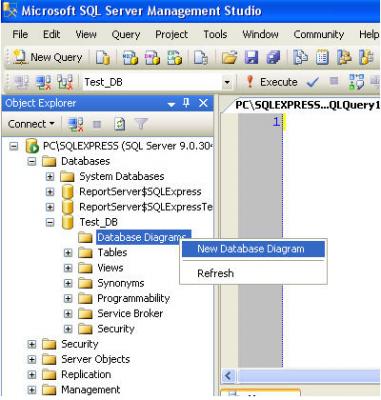Open the File menu
This screenshot has height=400, width=381.
(x=20, y=34)
